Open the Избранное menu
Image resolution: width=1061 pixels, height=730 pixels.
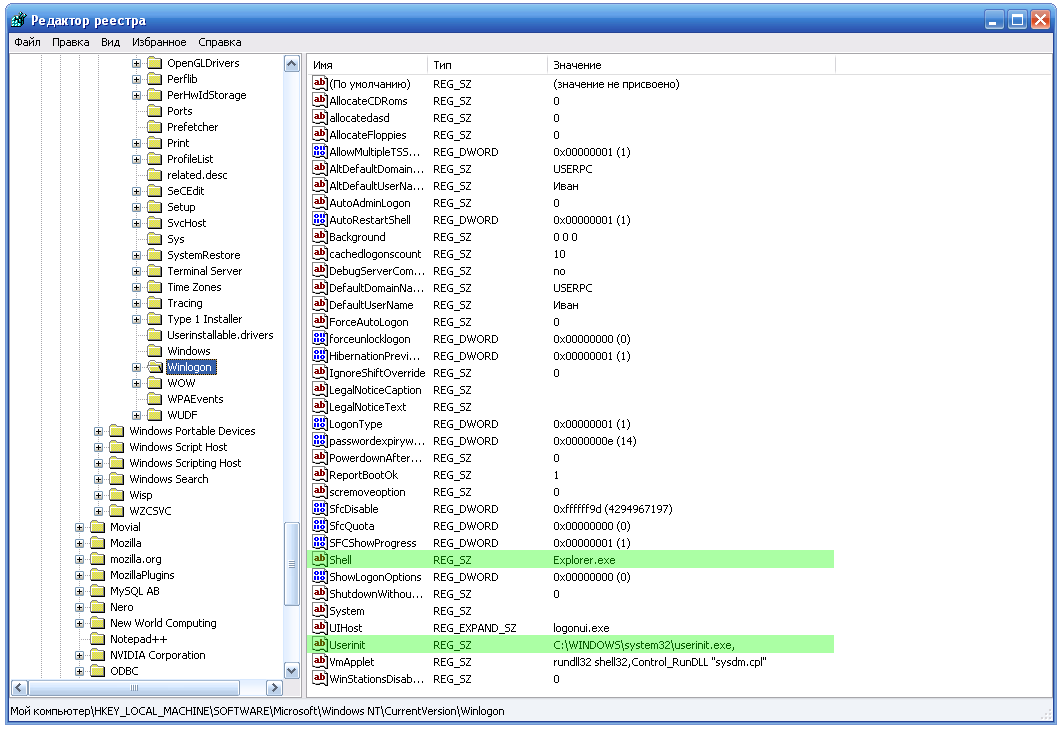tap(159, 42)
